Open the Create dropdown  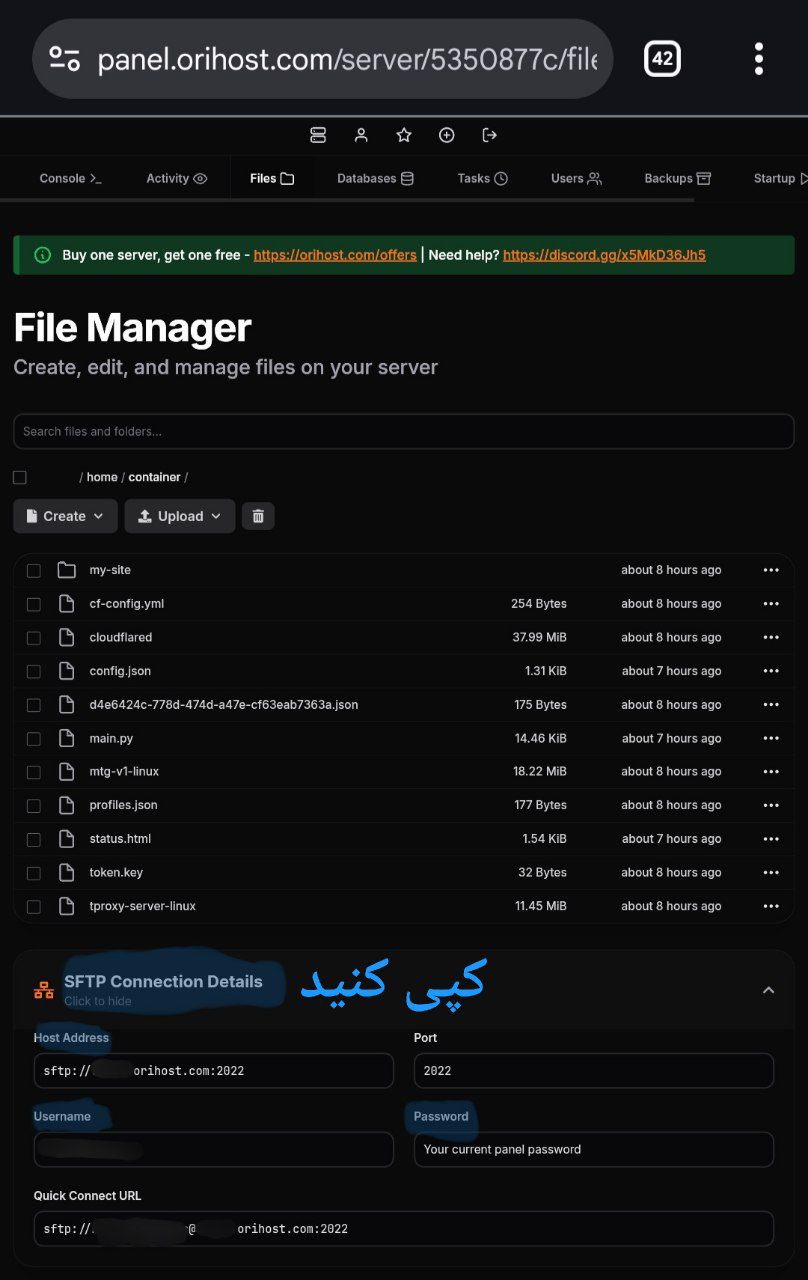(x=65, y=516)
